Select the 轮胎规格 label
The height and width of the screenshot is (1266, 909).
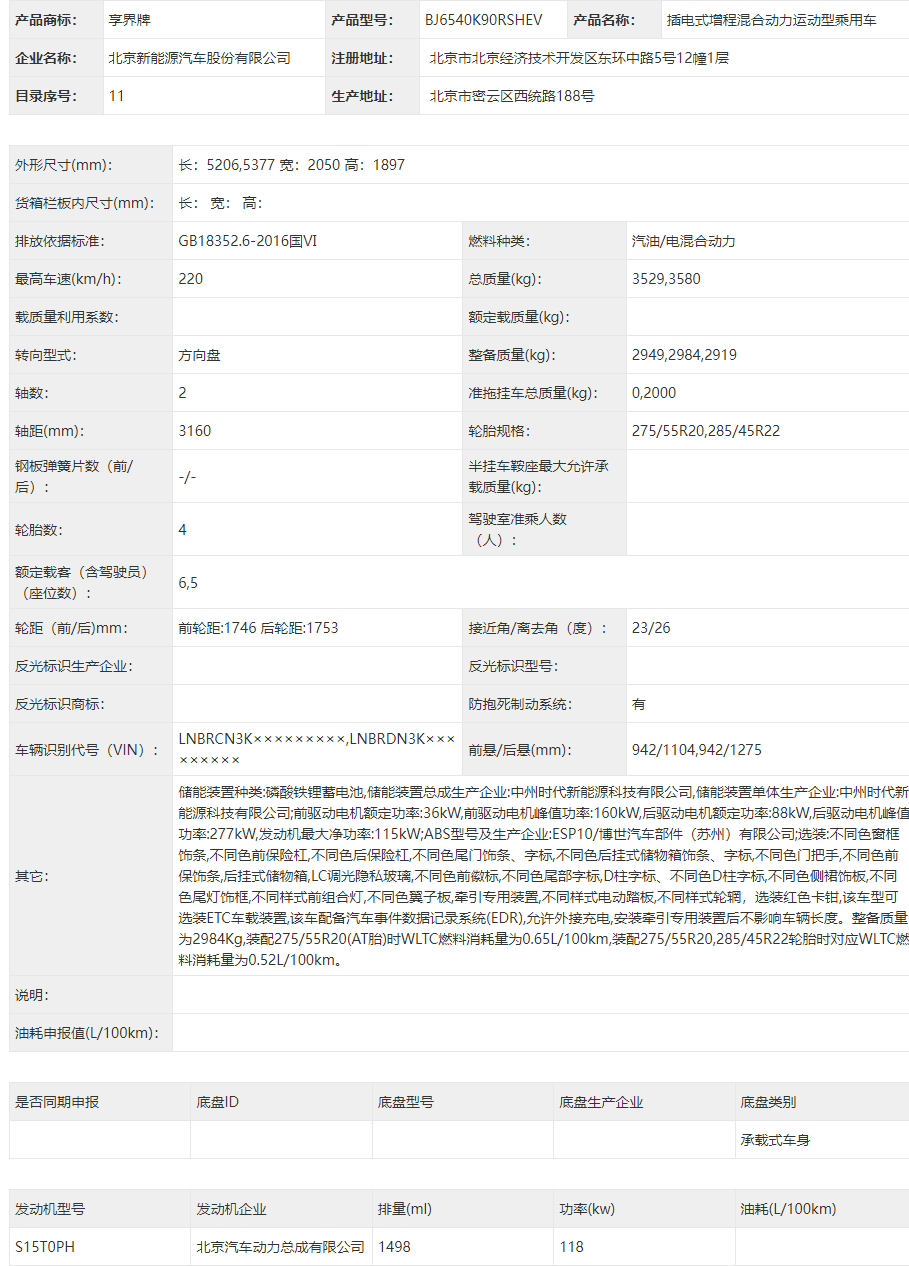(x=499, y=431)
